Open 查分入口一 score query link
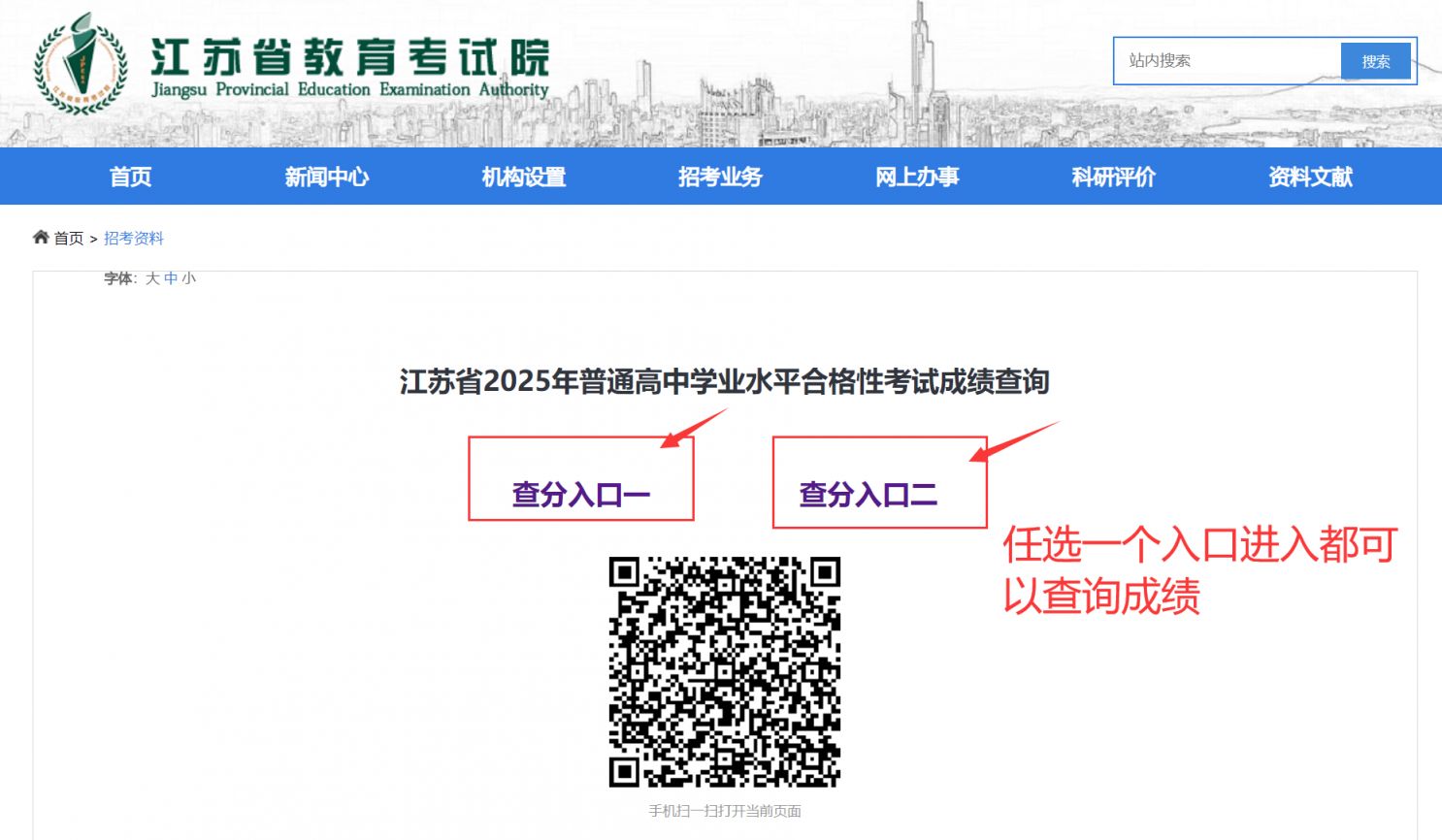The height and width of the screenshot is (840, 1442). click(581, 495)
